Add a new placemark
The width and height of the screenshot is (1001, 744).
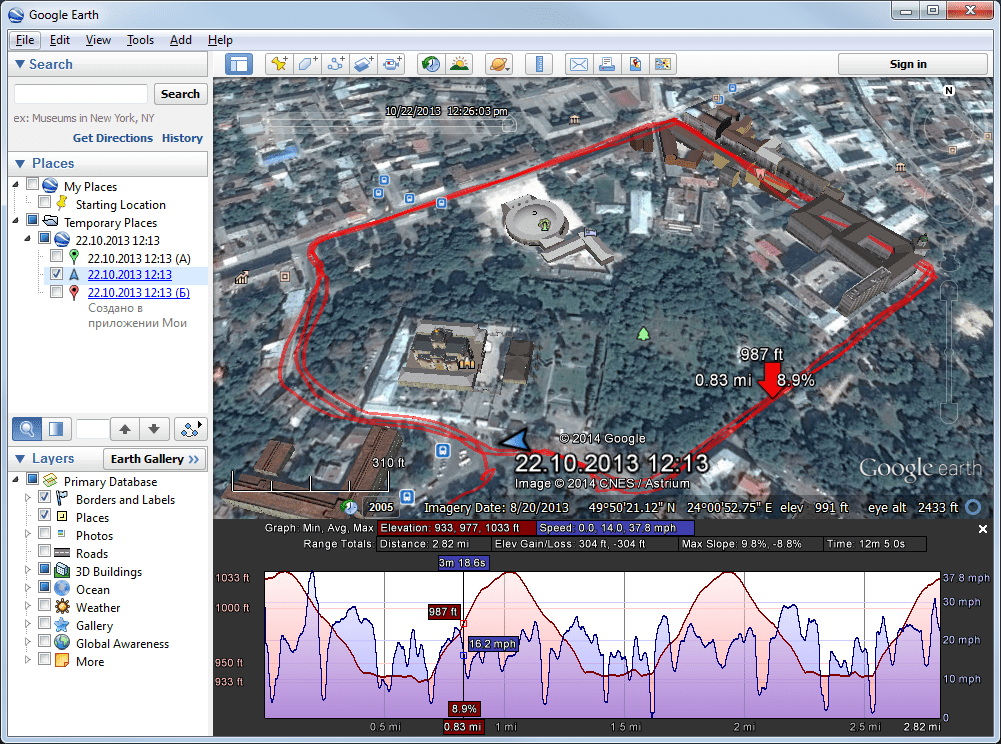click(x=279, y=63)
